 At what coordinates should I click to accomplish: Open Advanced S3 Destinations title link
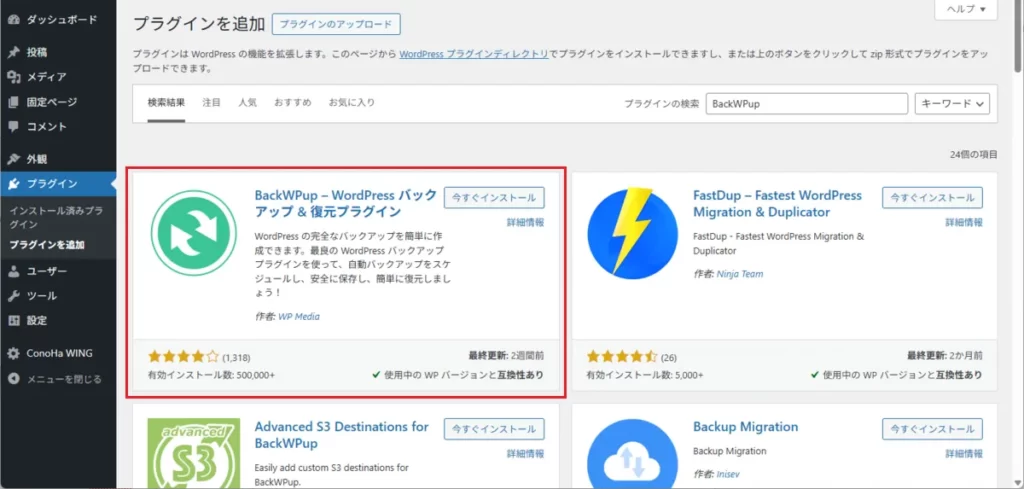[x=342, y=435]
